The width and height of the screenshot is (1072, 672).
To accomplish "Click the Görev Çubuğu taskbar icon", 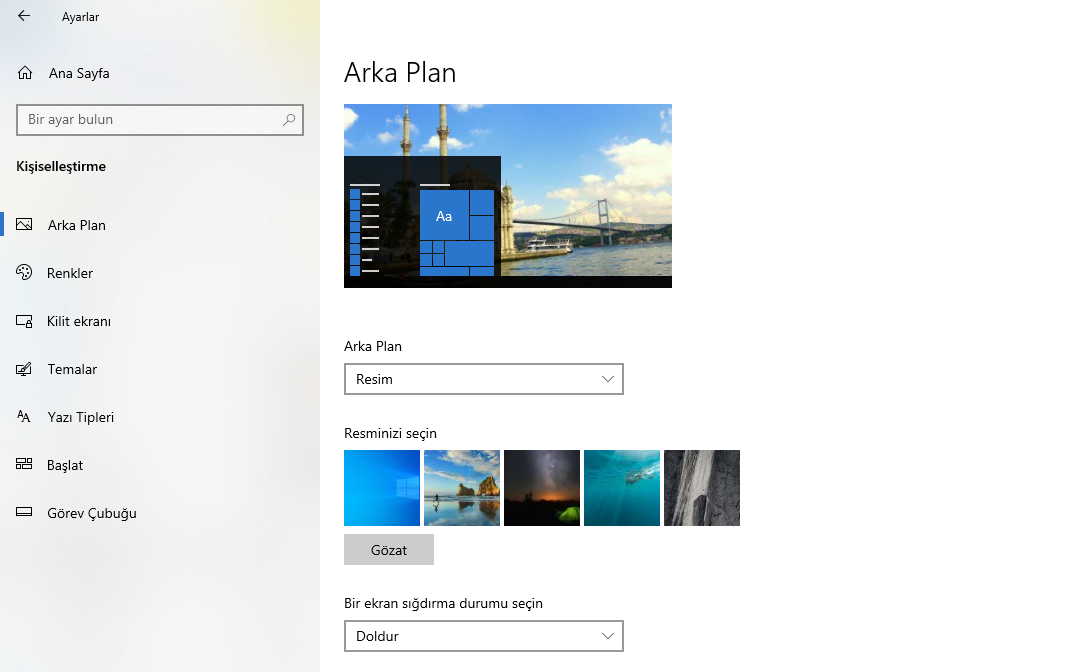I will pyautogui.click(x=24, y=511).
